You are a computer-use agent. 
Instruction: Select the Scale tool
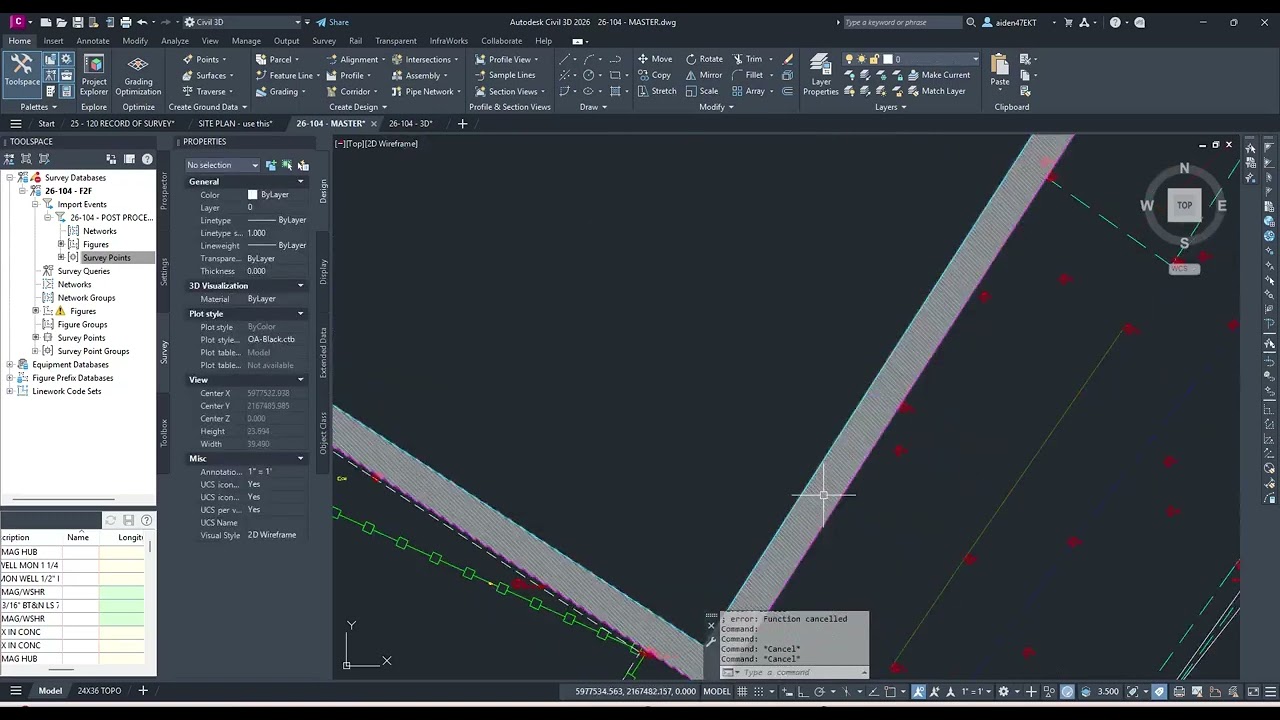[x=701, y=91]
